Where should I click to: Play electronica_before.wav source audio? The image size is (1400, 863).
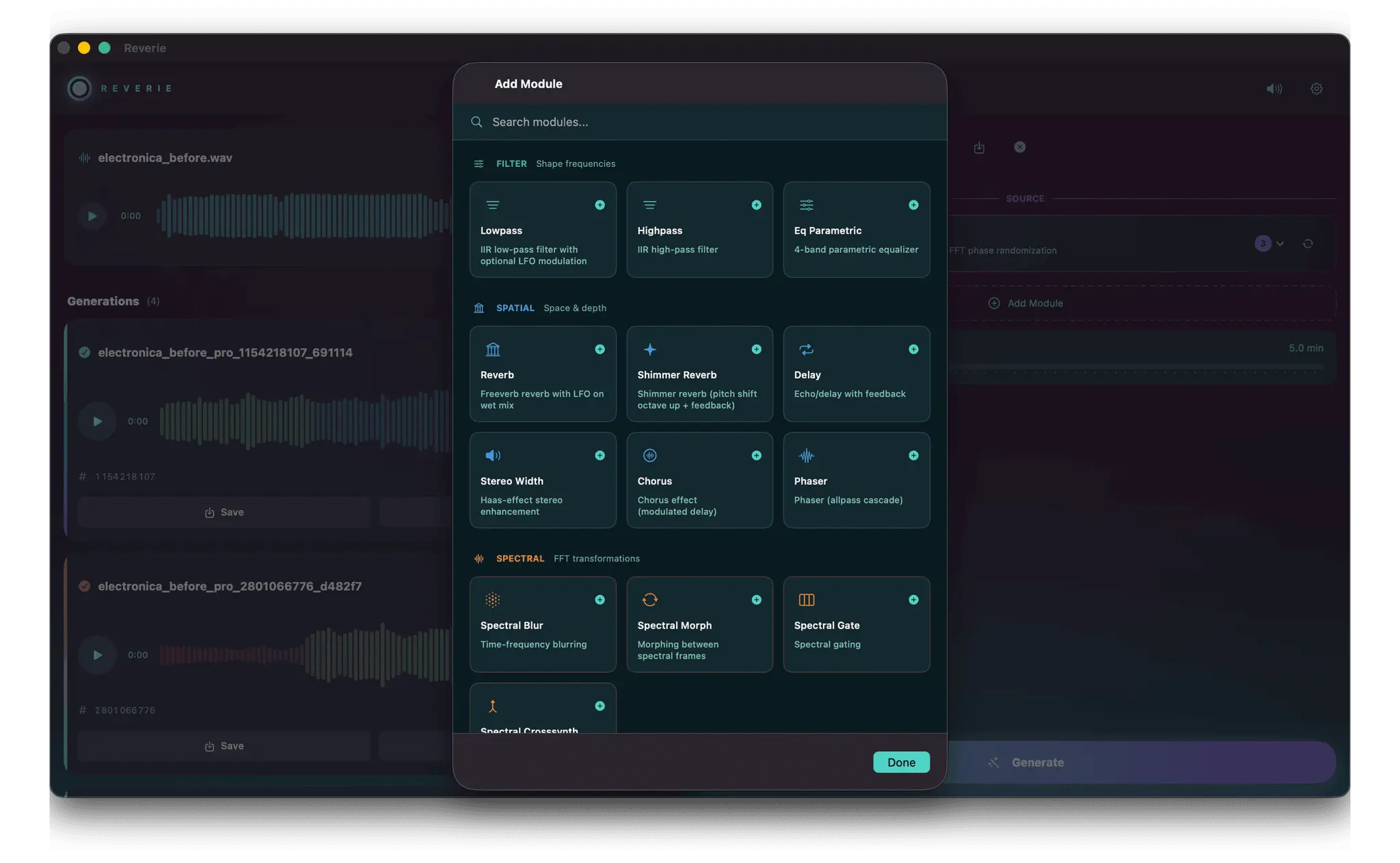pyautogui.click(x=92, y=216)
